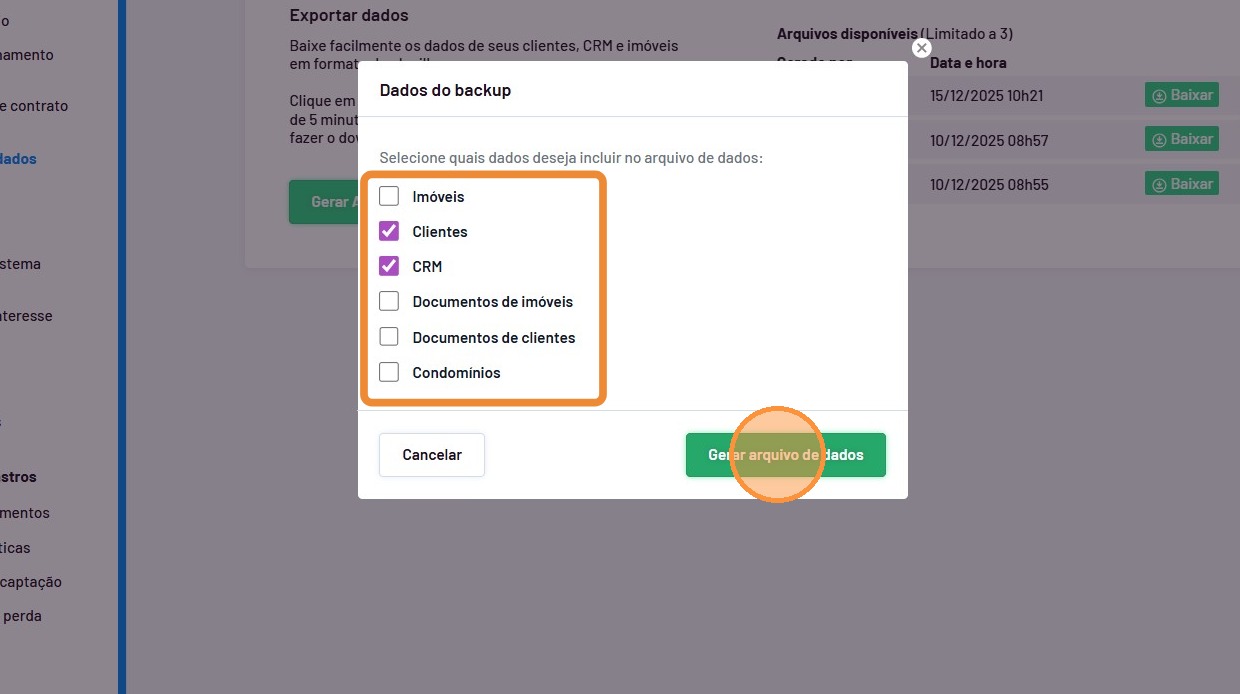
Task: Download the 10/12/2025 08h55 backup file
Action: [x=1181, y=184]
